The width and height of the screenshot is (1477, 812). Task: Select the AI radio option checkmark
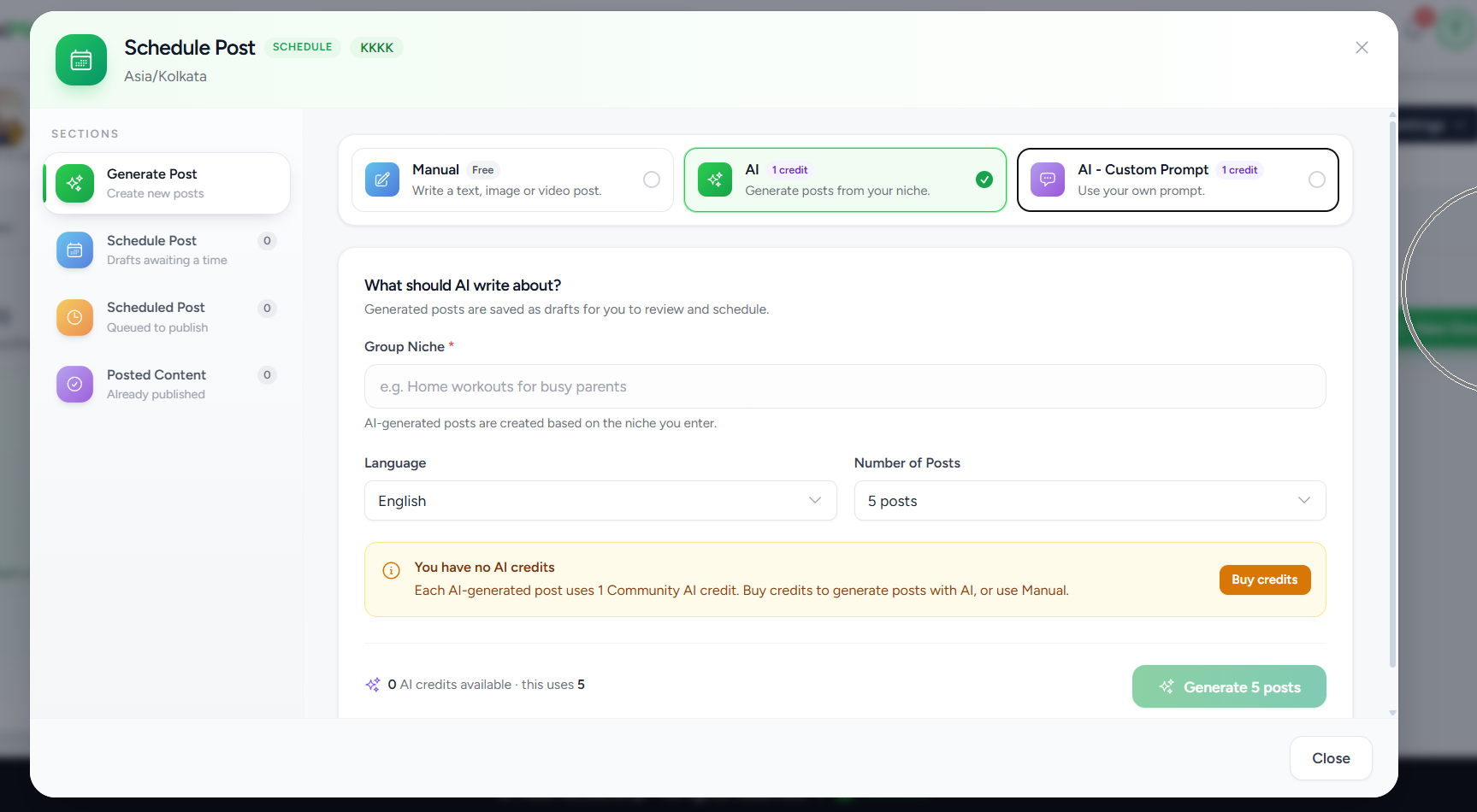[x=984, y=179]
